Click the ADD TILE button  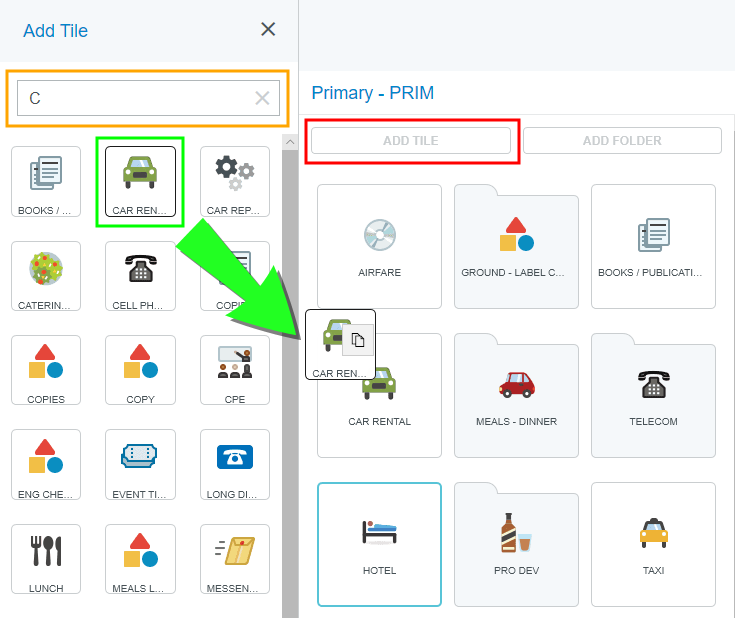point(411,141)
